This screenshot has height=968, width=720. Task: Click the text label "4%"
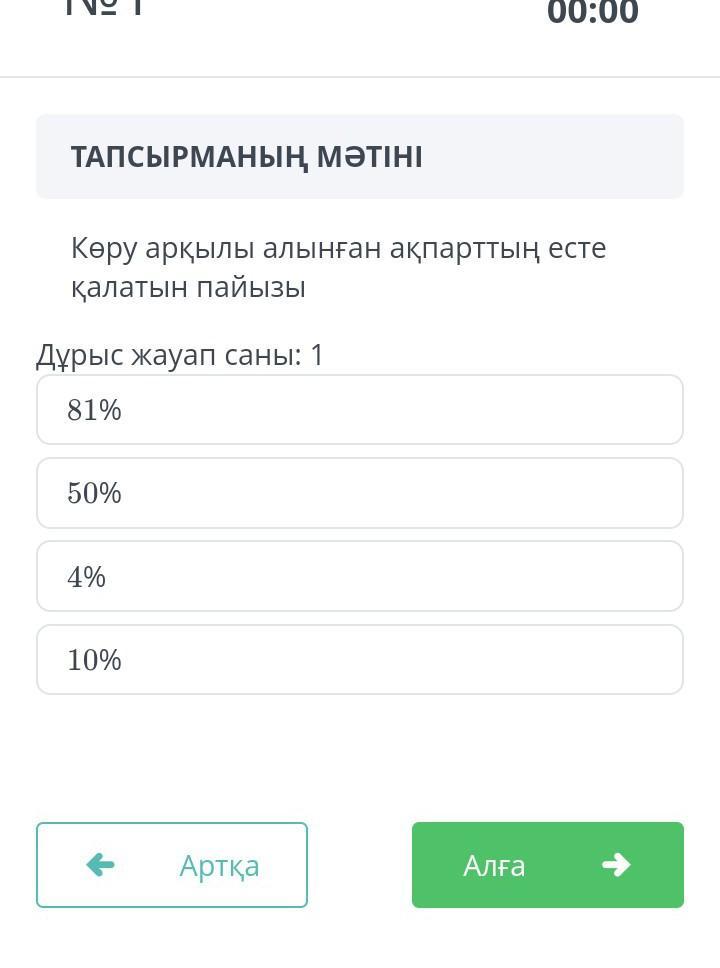pos(86,577)
